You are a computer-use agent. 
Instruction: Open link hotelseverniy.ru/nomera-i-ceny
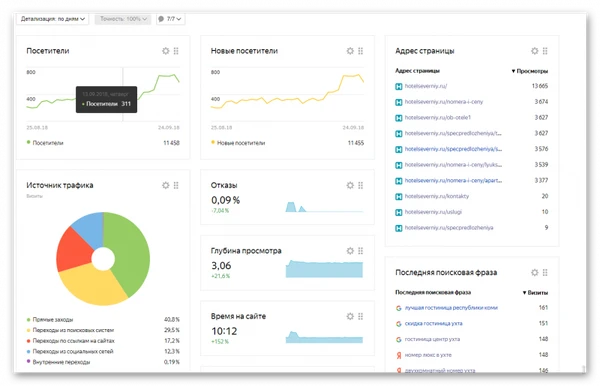(x=444, y=102)
